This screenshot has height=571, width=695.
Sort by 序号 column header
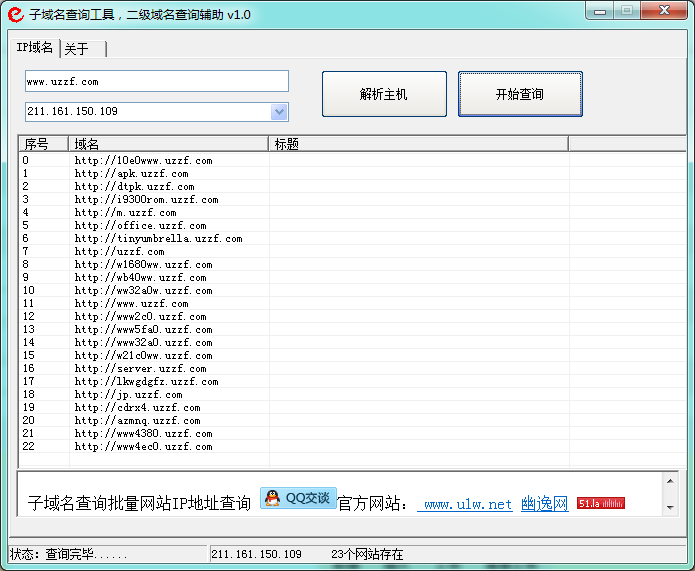(x=43, y=144)
